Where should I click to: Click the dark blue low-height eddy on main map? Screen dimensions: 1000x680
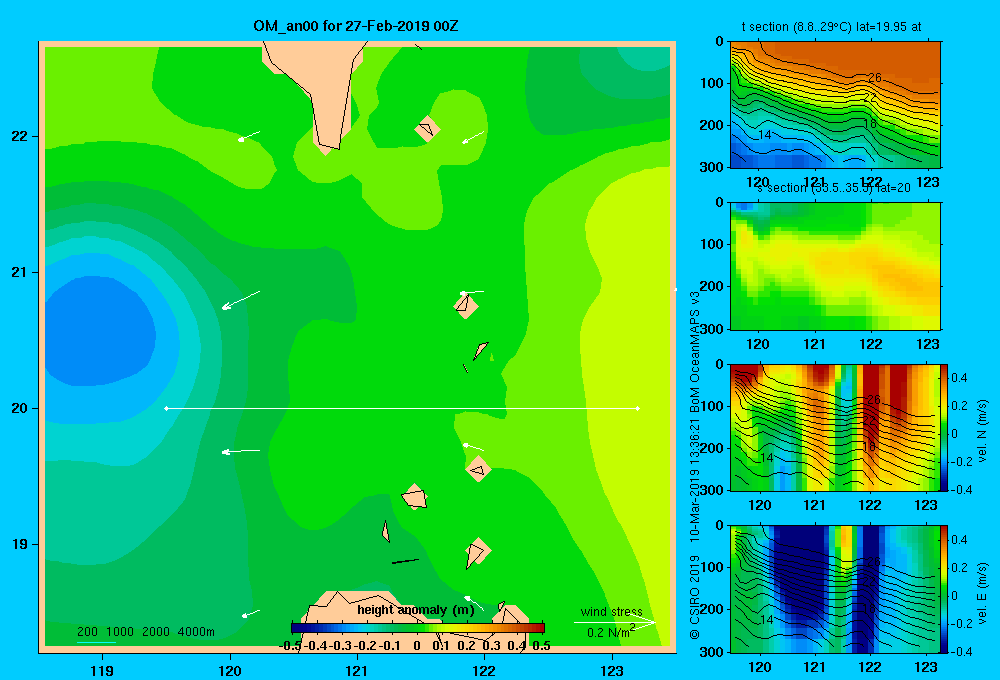(x=99, y=330)
